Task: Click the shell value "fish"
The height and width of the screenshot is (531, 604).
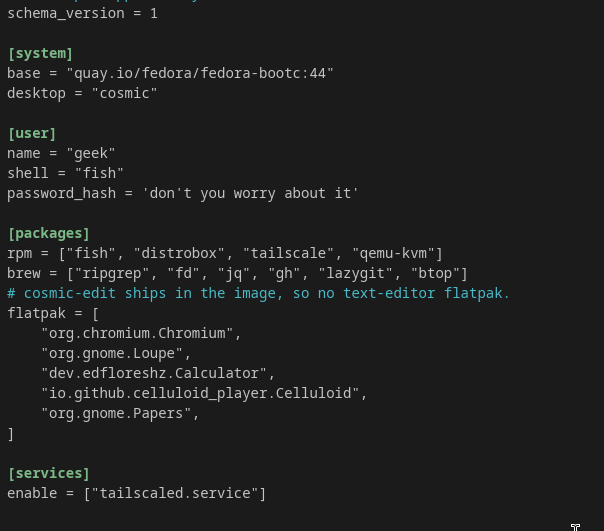Action: pyautogui.click(x=99, y=173)
